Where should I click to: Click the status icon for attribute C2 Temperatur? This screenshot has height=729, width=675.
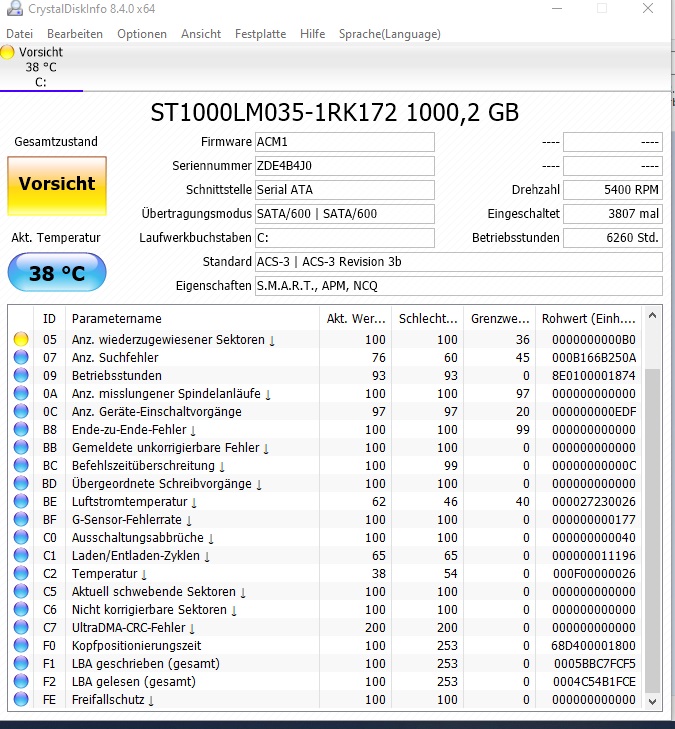[x=21, y=574]
